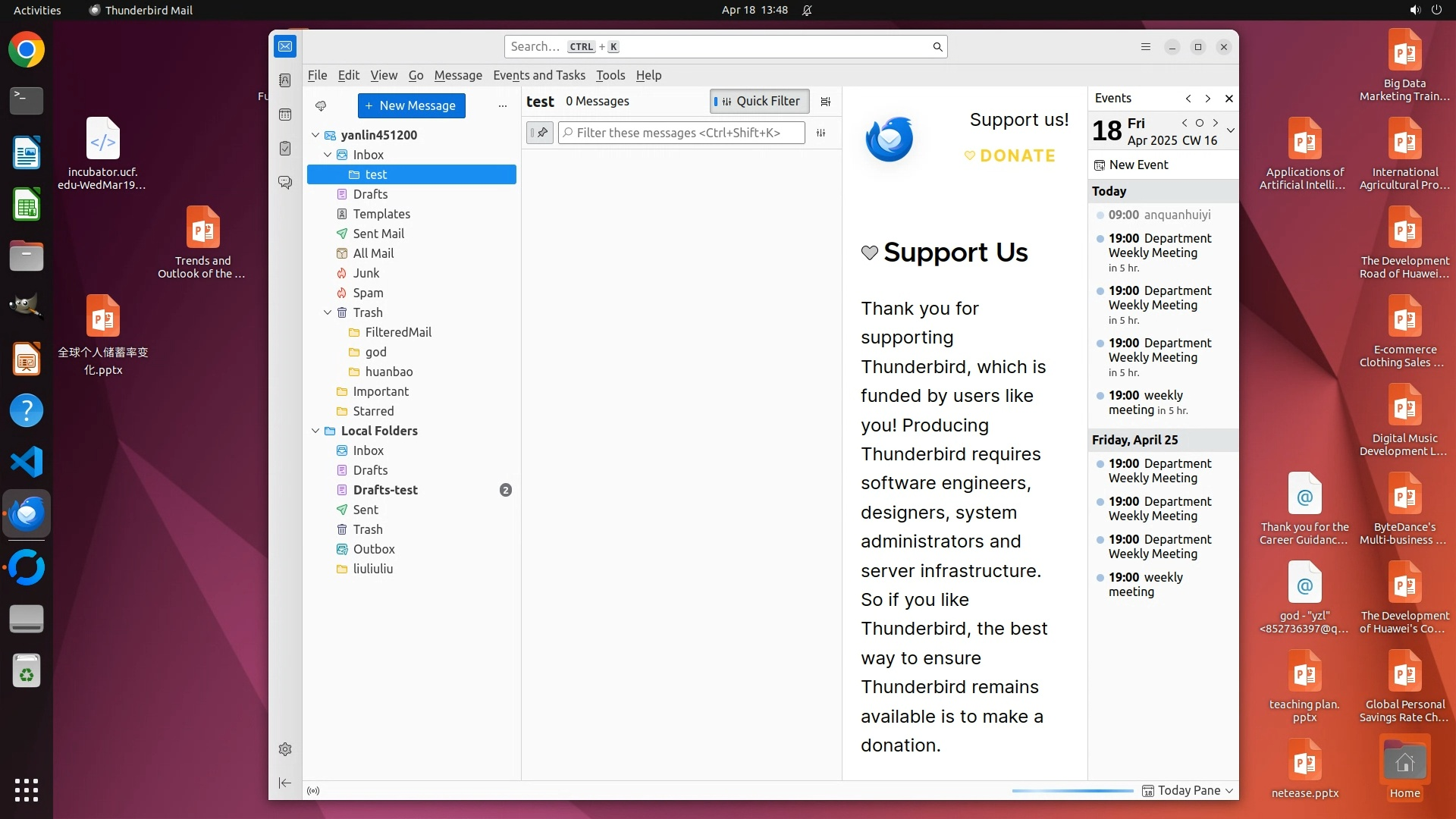Click the Filter these messages field
The image size is (1456, 819).
pyautogui.click(x=681, y=133)
